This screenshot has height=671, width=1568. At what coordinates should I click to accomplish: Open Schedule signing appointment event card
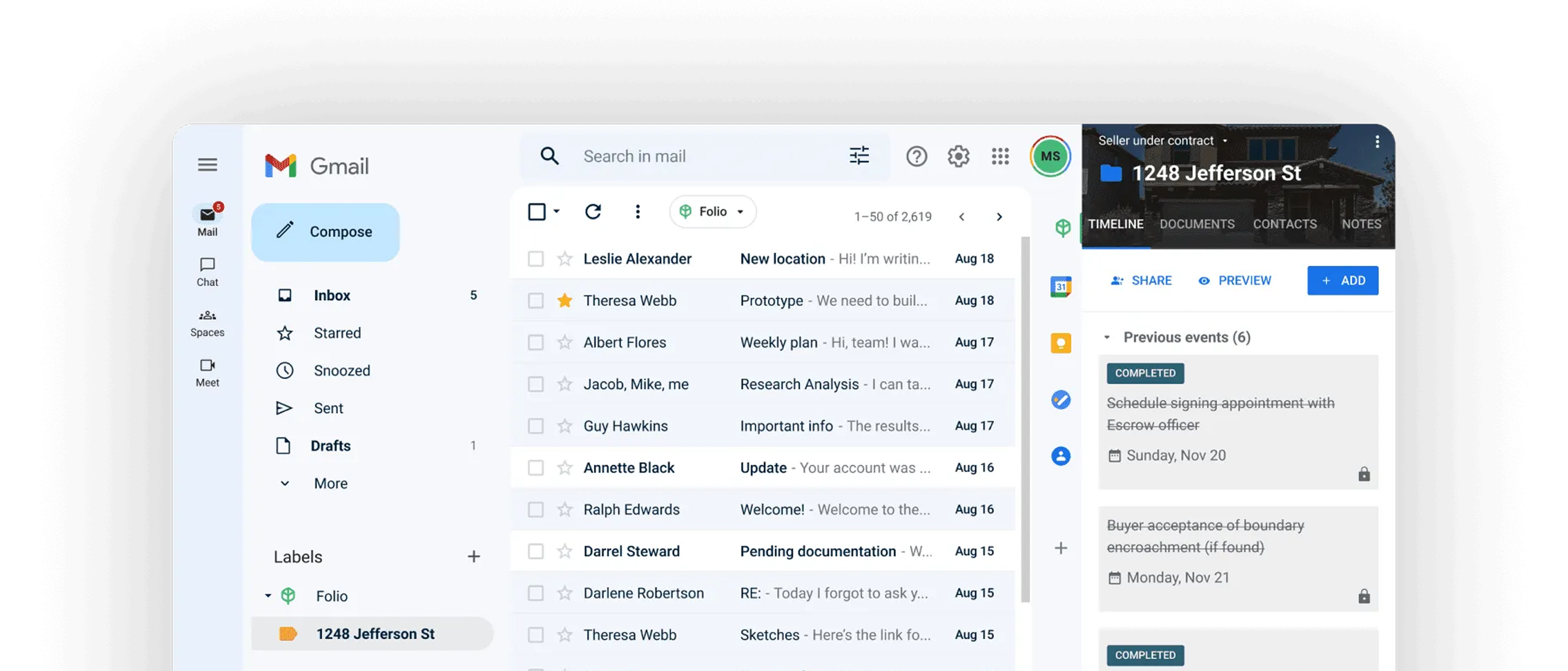click(x=1238, y=422)
